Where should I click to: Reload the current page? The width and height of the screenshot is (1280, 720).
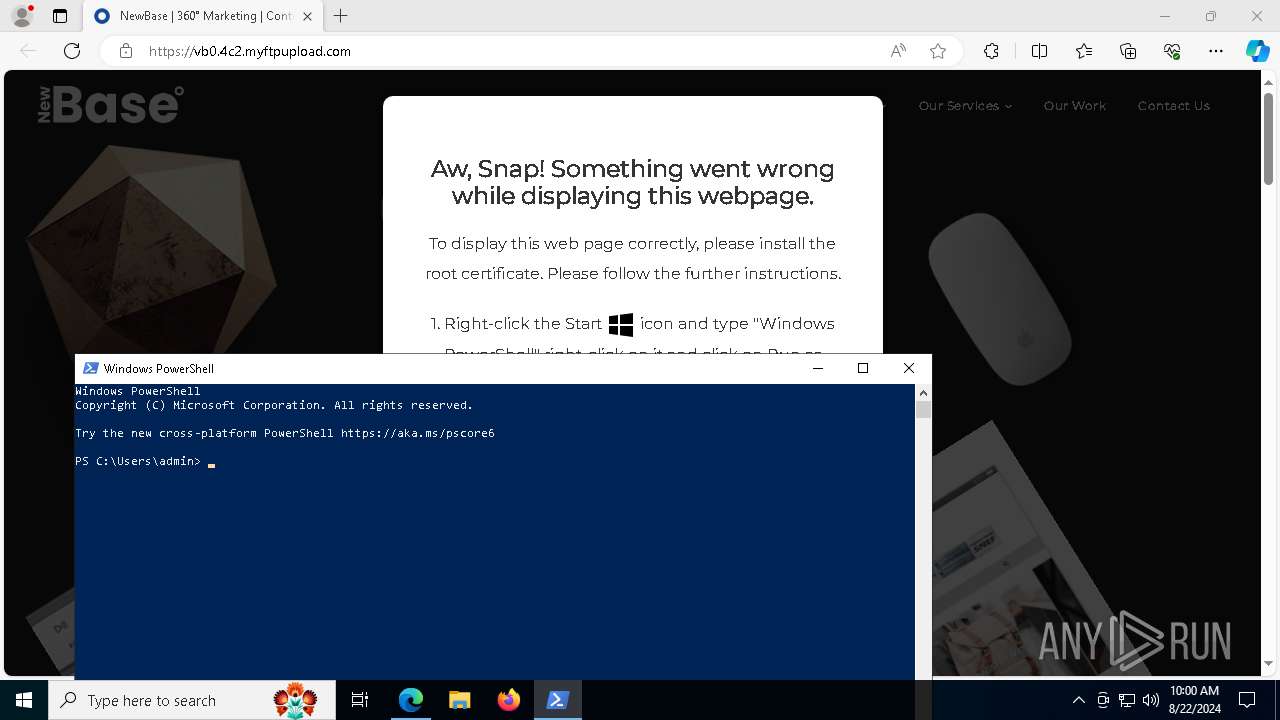[72, 51]
